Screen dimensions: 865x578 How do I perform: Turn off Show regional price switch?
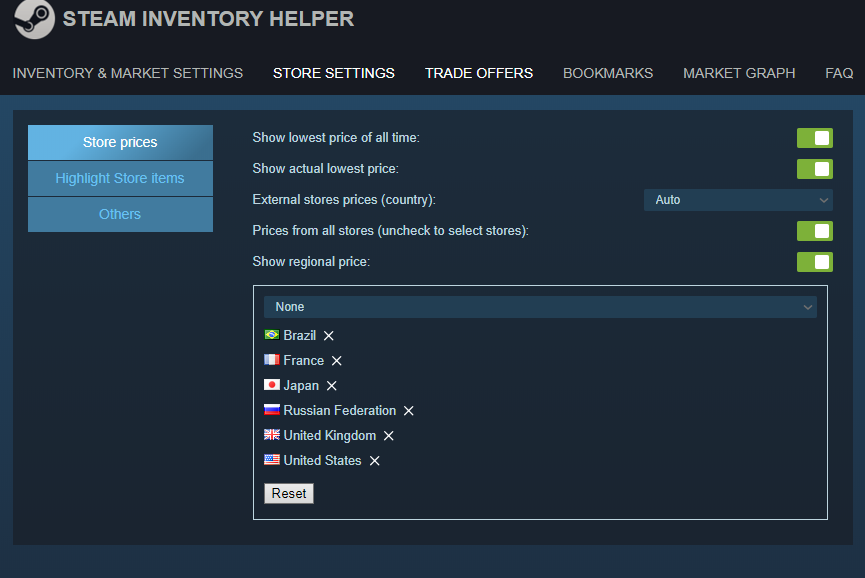(815, 262)
